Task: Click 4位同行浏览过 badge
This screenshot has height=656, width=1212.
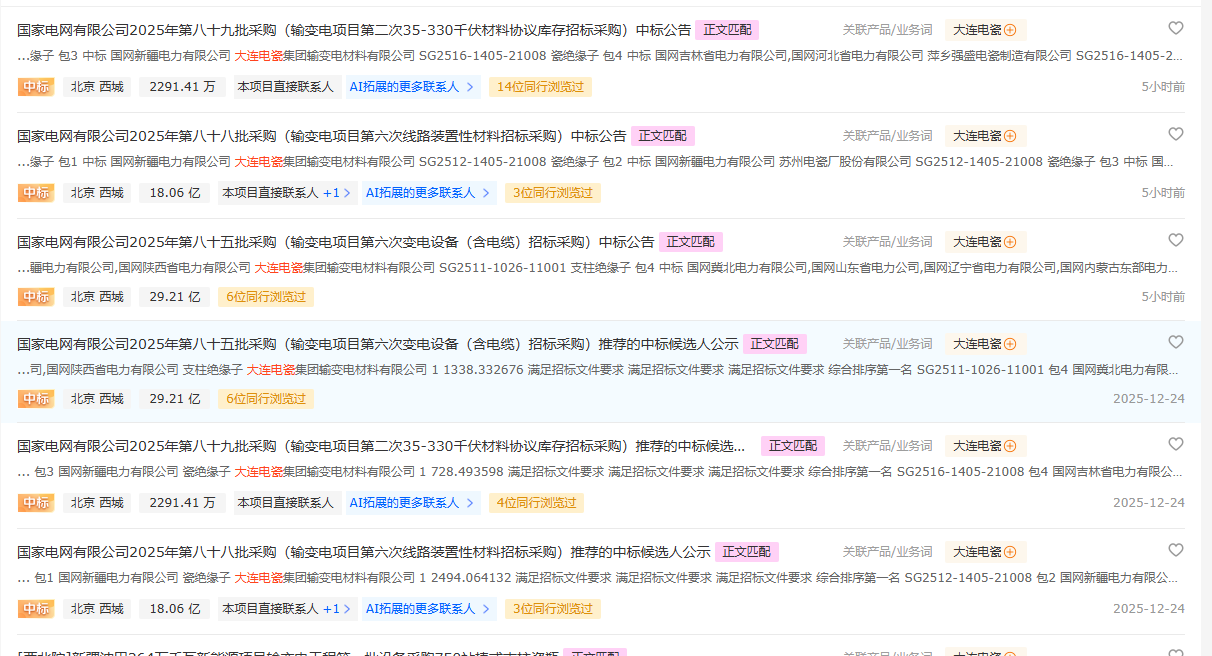Action: pyautogui.click(x=536, y=503)
